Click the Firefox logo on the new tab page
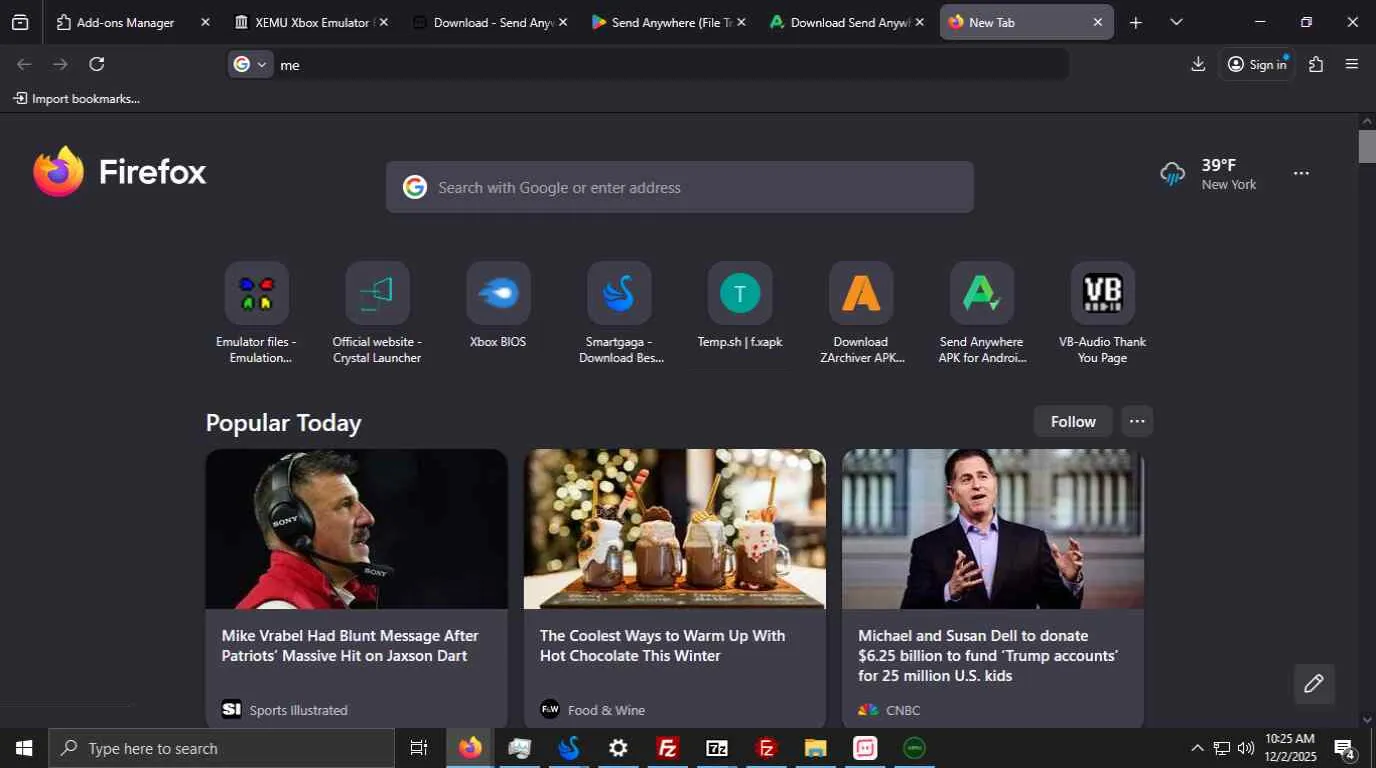 click(58, 171)
